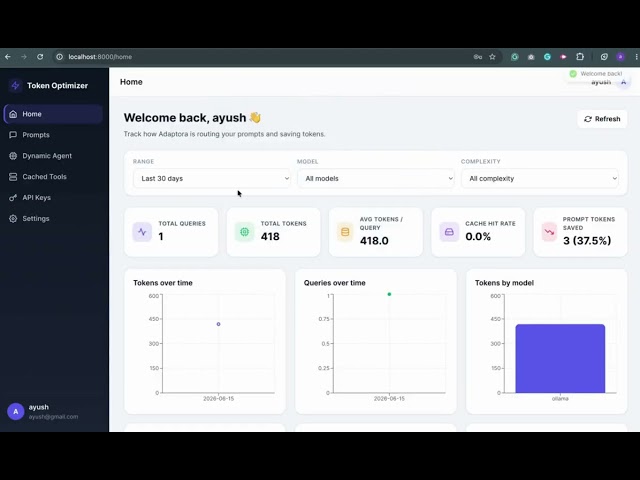Click the ayush avatar in sidebar footer
640x480 pixels.
click(16, 411)
